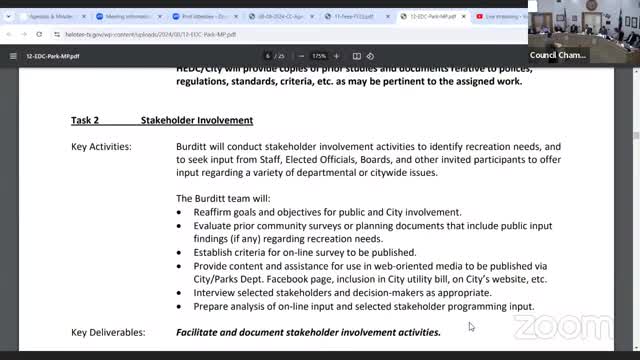Click the 'Task 2' heading text
The height and width of the screenshot is (360, 640).
coord(85,120)
